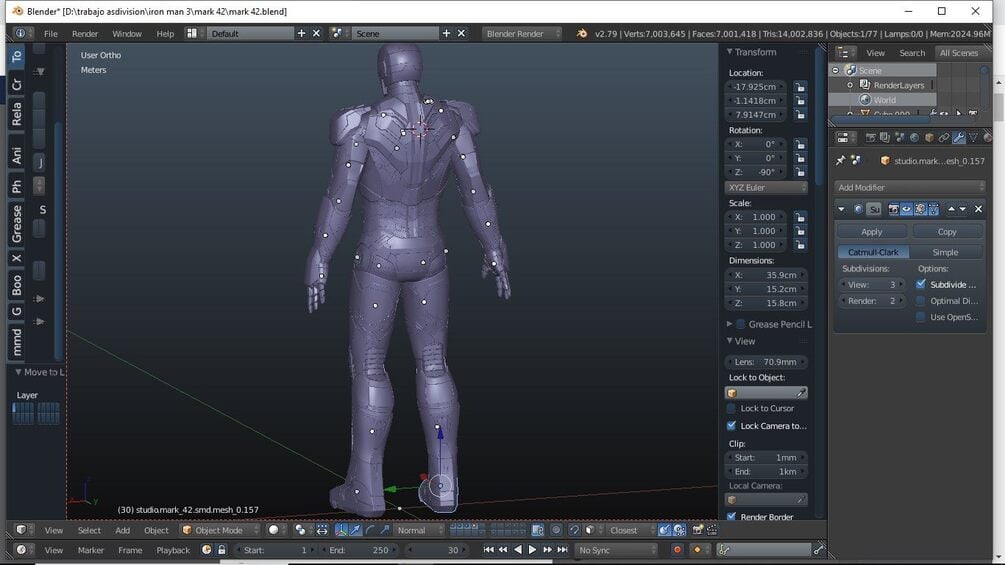Open the Add Modifier dropdown
Viewport: 1005px width, 565px height.
click(x=909, y=188)
